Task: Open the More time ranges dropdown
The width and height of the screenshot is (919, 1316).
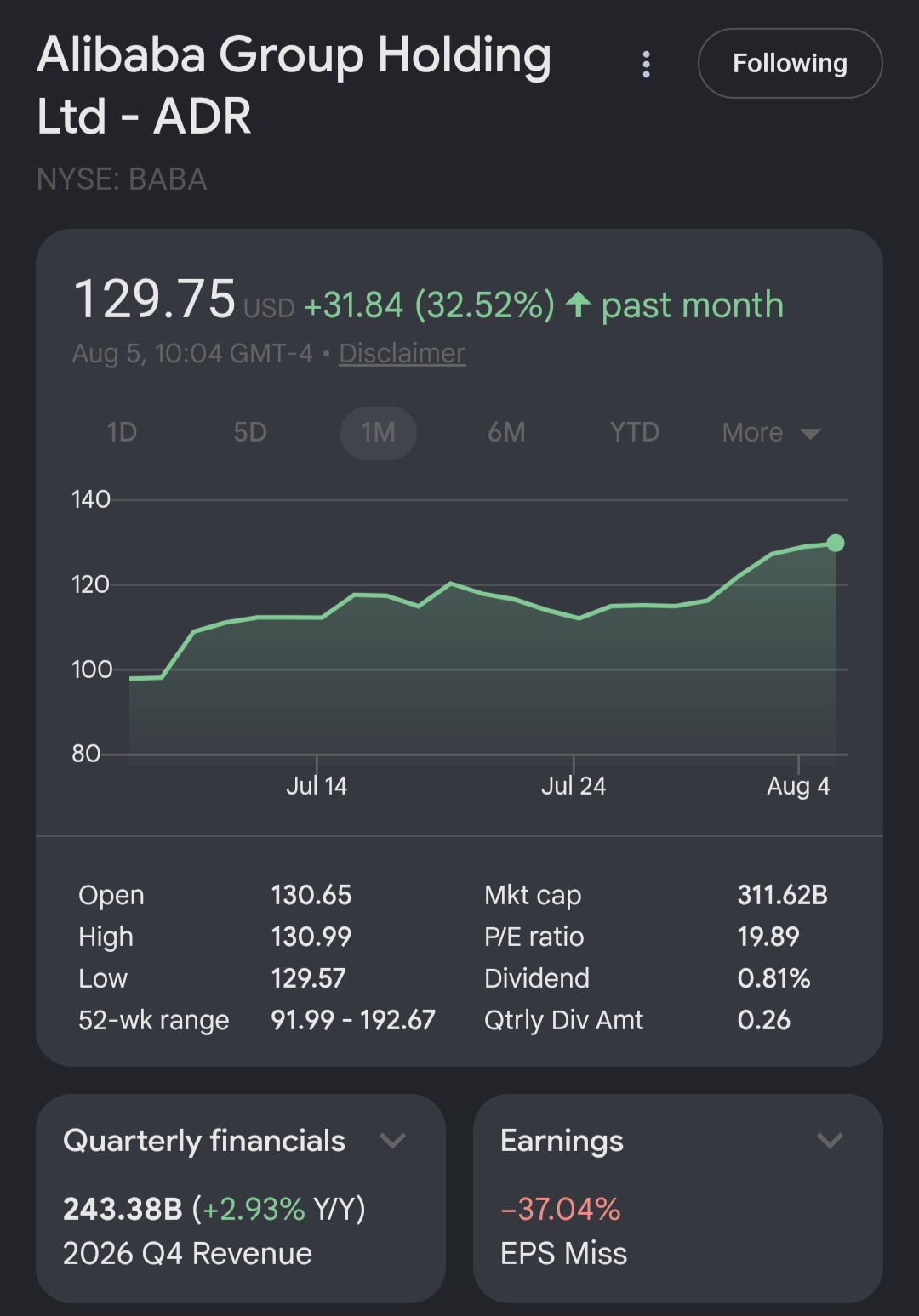Action: [771, 433]
